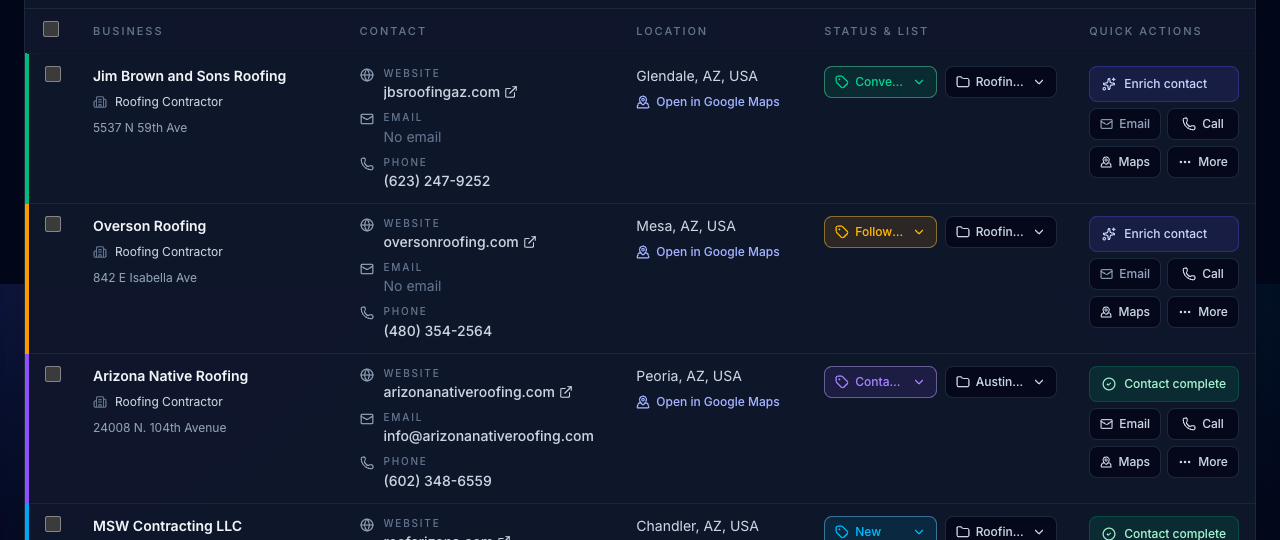Click the MSW Contracting LLC business name
Image resolution: width=1280 pixels, height=540 pixels.
pos(167,526)
